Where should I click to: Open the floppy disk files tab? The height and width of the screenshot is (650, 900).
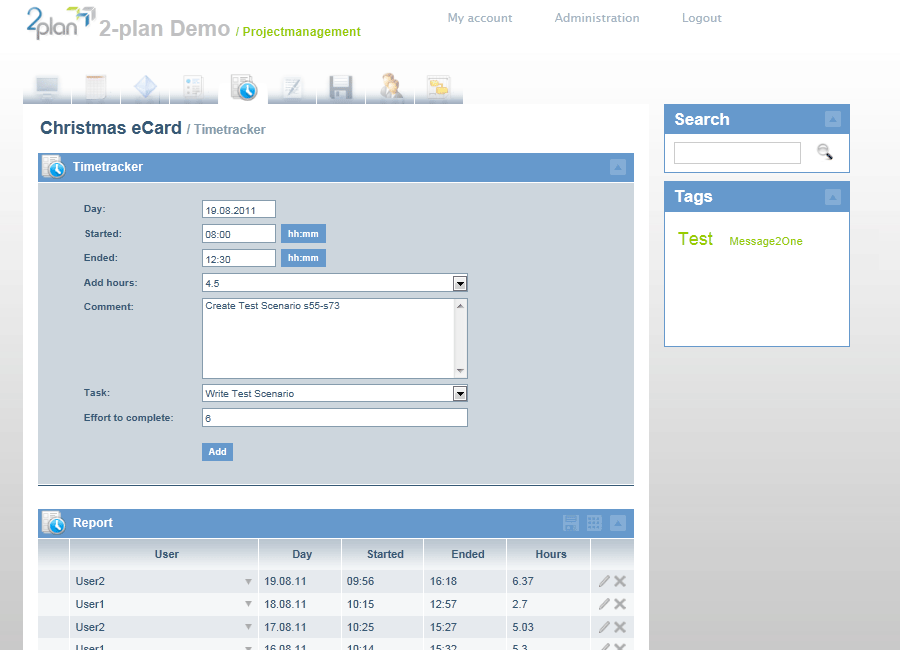click(x=341, y=88)
